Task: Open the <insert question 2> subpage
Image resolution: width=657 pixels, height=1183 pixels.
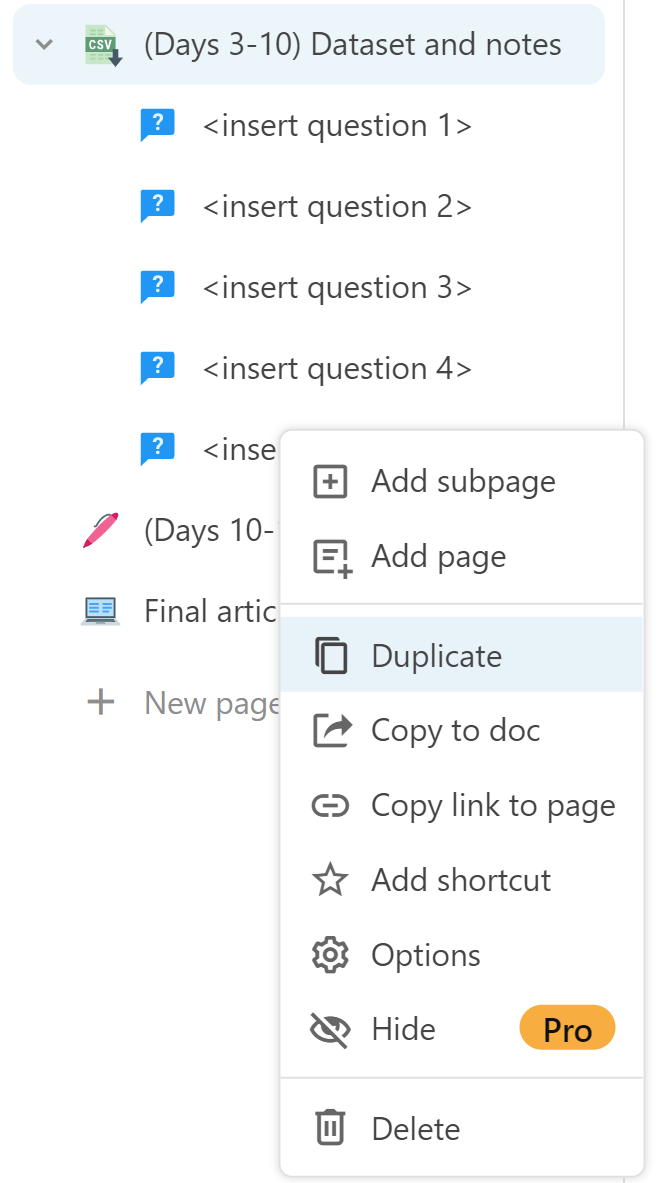Action: point(337,207)
